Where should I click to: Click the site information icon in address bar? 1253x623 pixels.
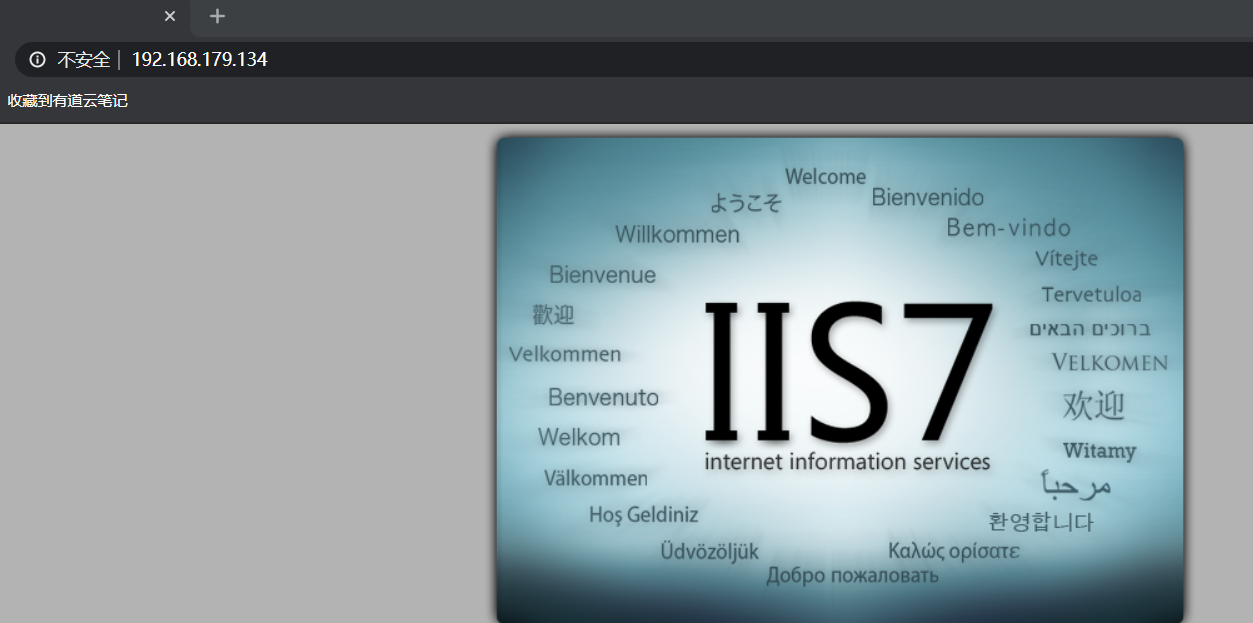pos(38,60)
